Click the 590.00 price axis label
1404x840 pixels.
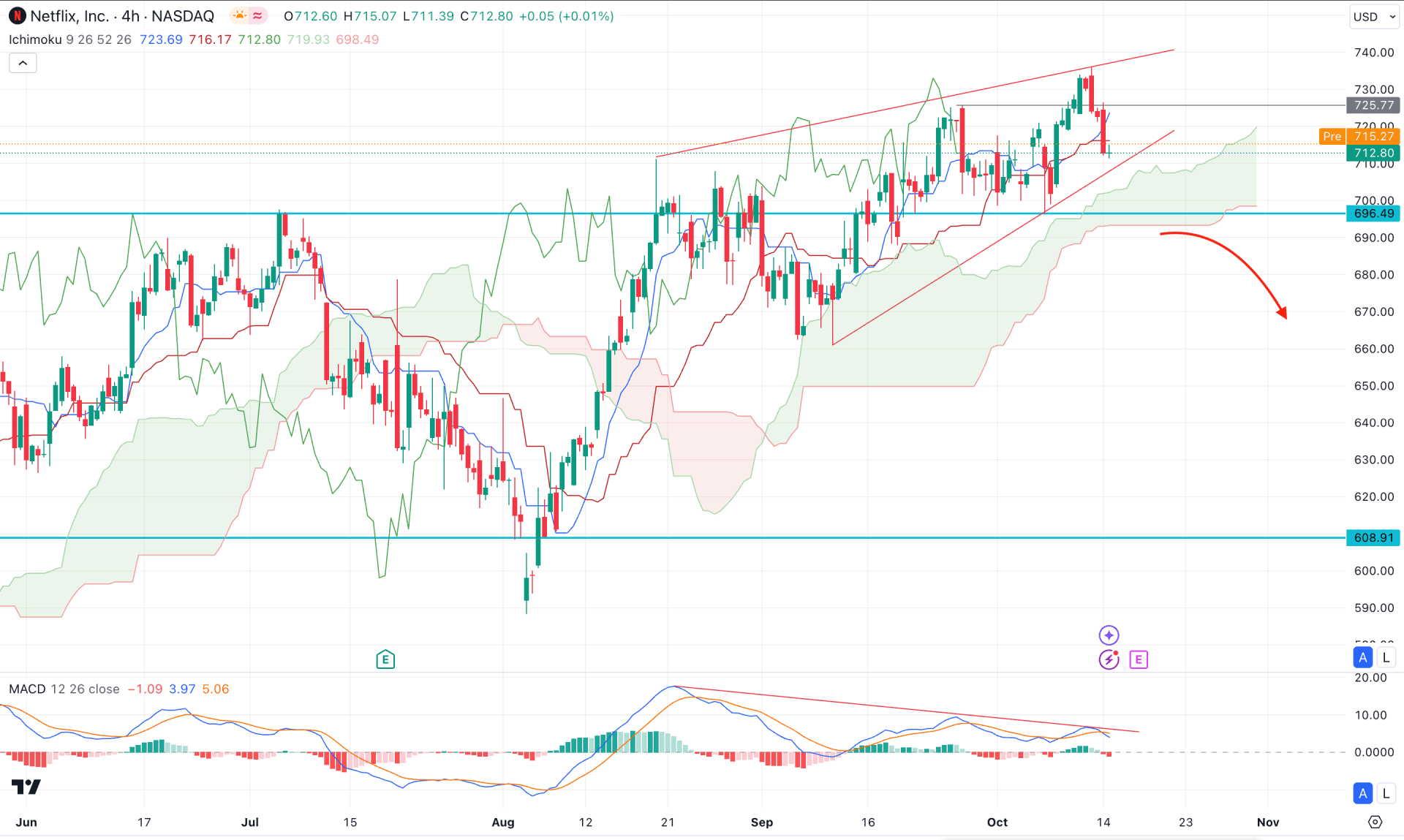[x=1373, y=608]
